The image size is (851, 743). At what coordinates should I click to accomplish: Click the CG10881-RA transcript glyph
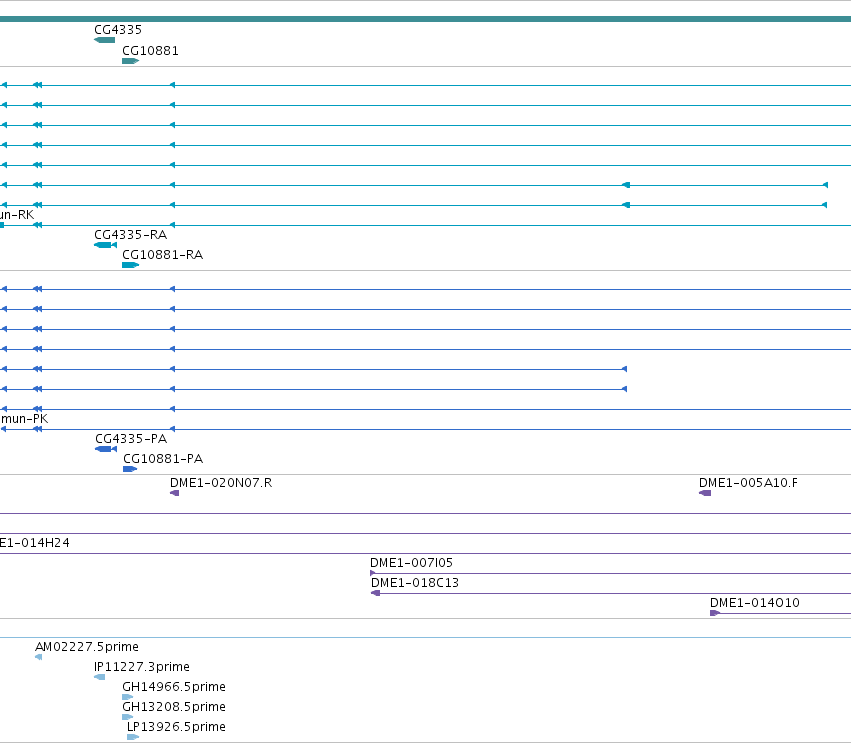click(x=131, y=265)
